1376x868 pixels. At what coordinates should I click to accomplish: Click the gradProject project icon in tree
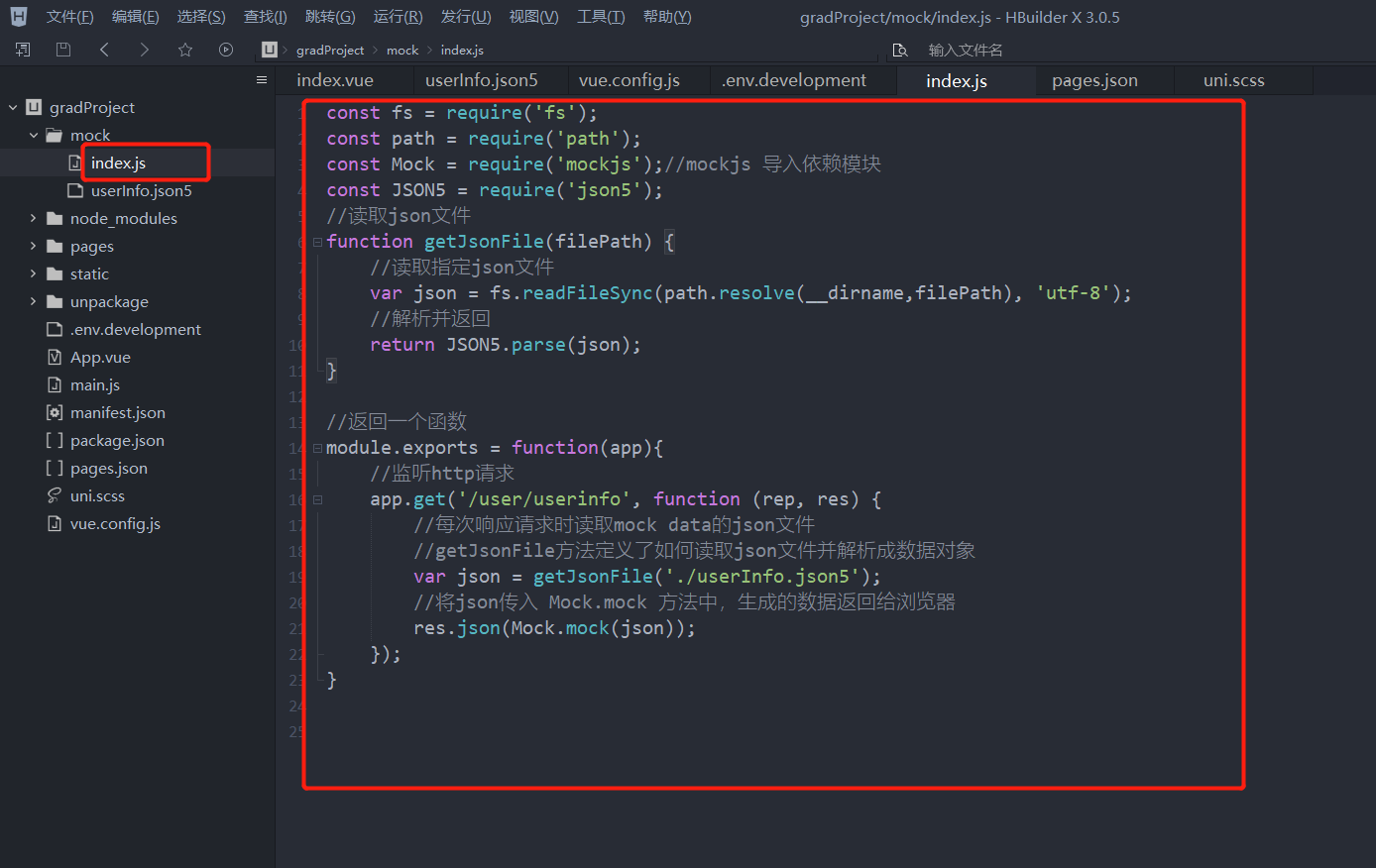tap(34, 107)
